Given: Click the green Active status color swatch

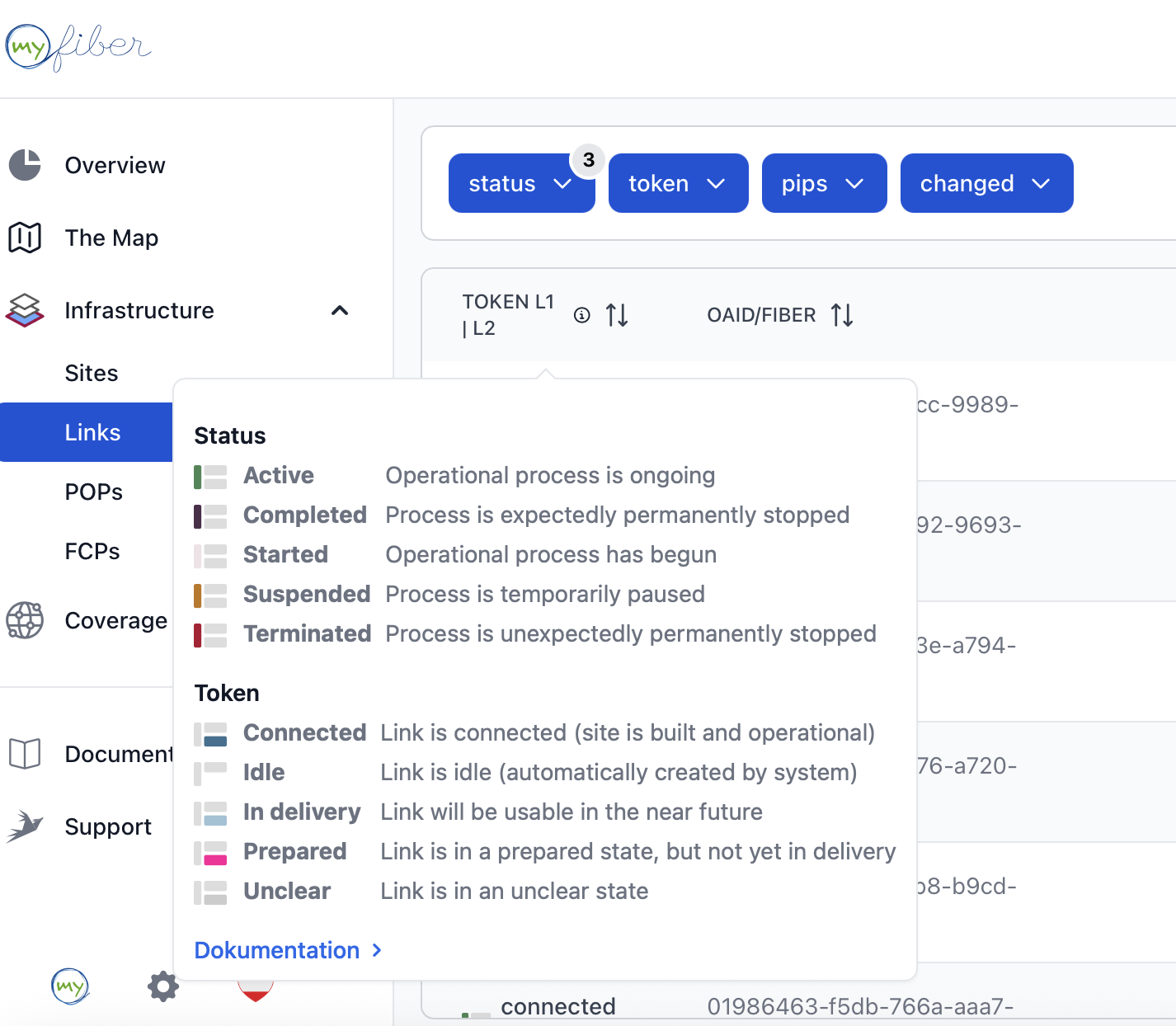Looking at the screenshot, I should 198,476.
